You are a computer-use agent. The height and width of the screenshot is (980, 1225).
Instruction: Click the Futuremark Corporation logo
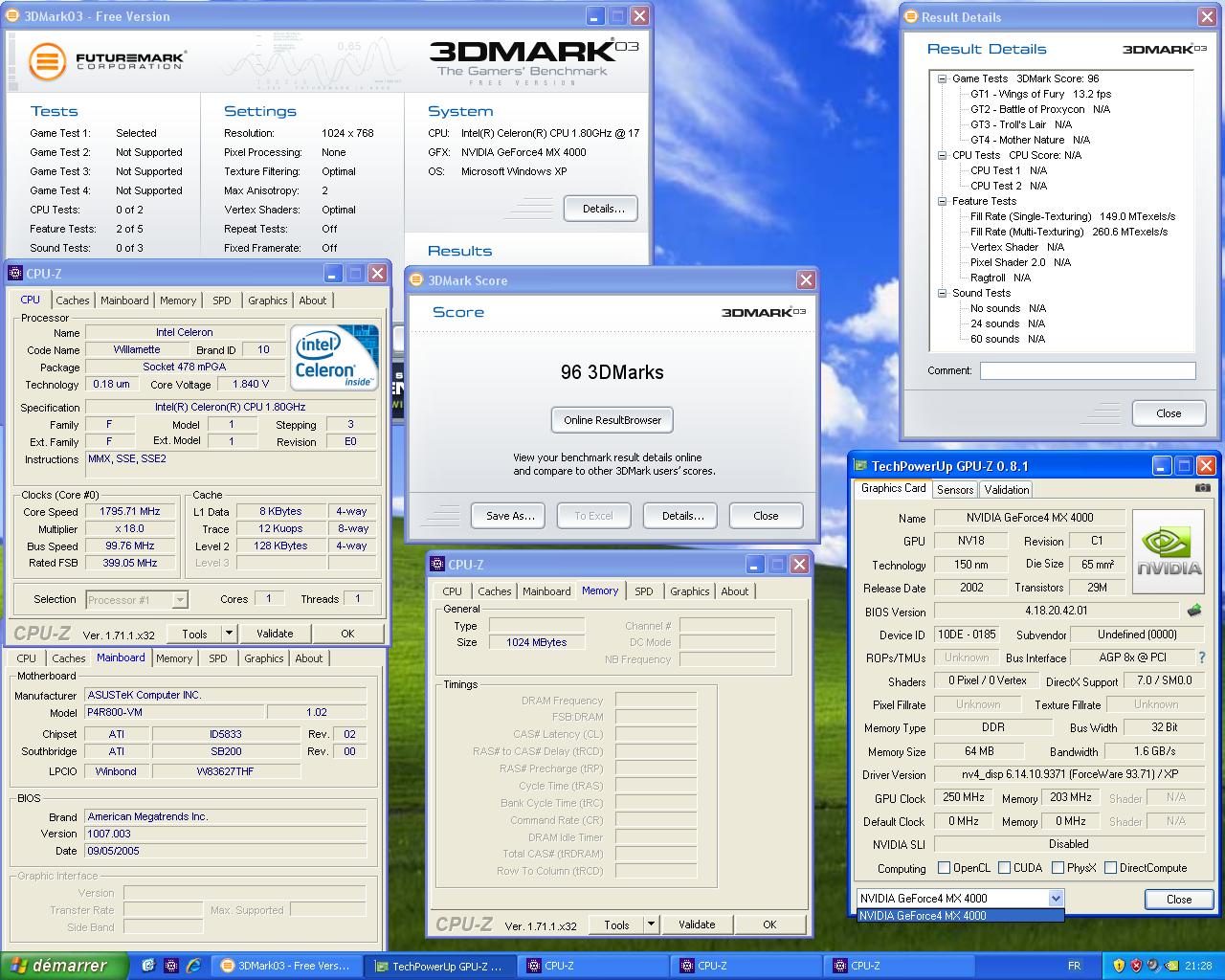point(107,61)
